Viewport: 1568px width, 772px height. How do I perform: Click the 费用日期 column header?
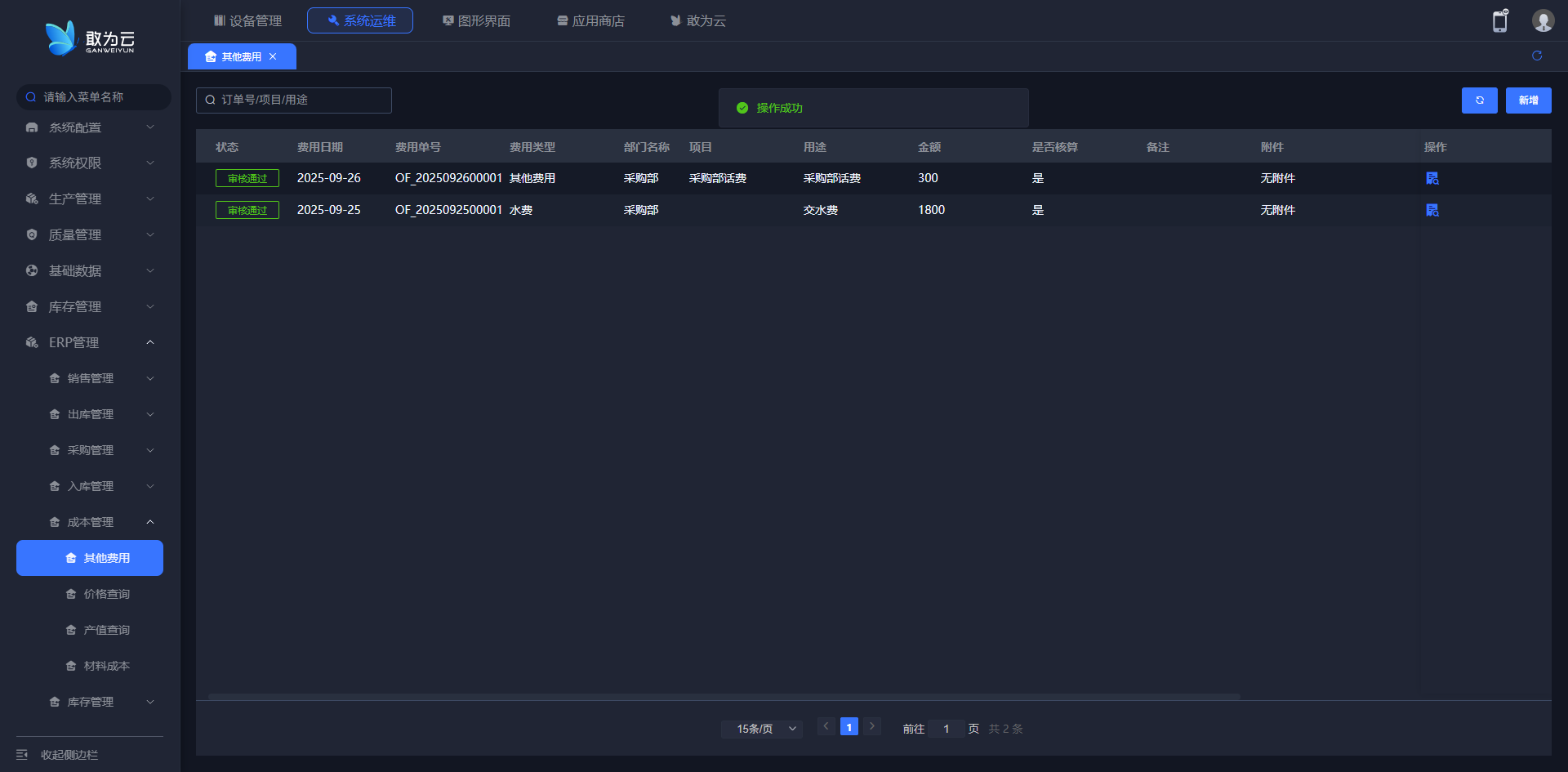tap(320, 147)
